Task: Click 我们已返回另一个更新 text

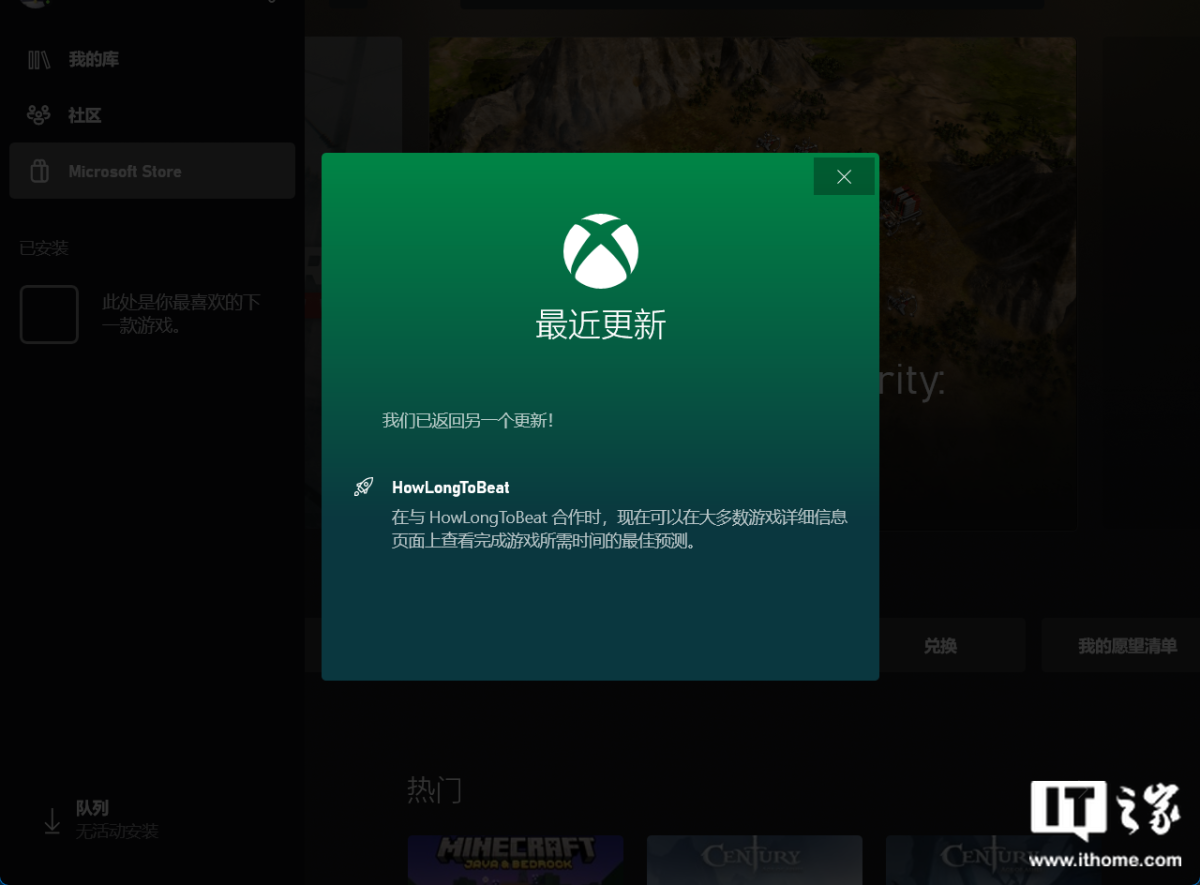Action: tap(468, 420)
